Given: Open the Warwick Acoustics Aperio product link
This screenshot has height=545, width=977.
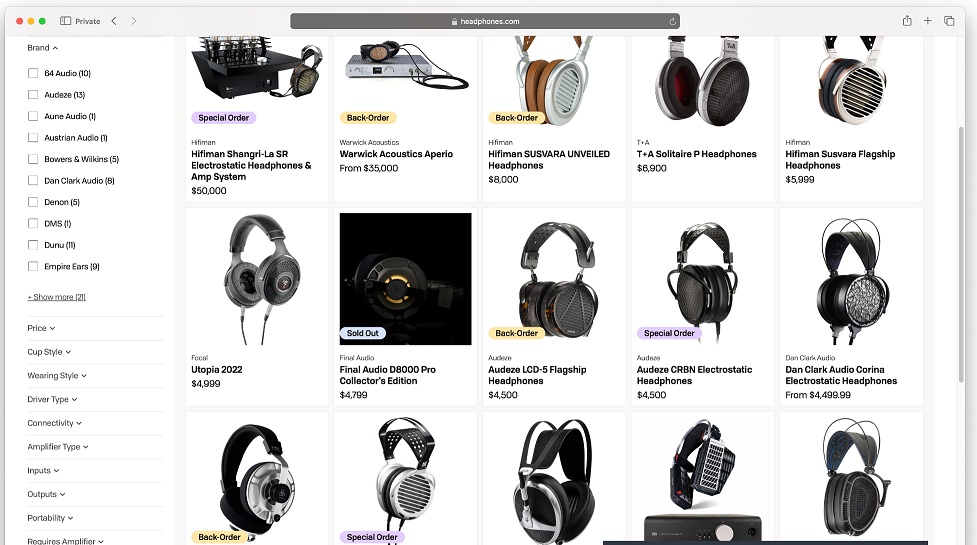Looking at the screenshot, I should (396, 154).
